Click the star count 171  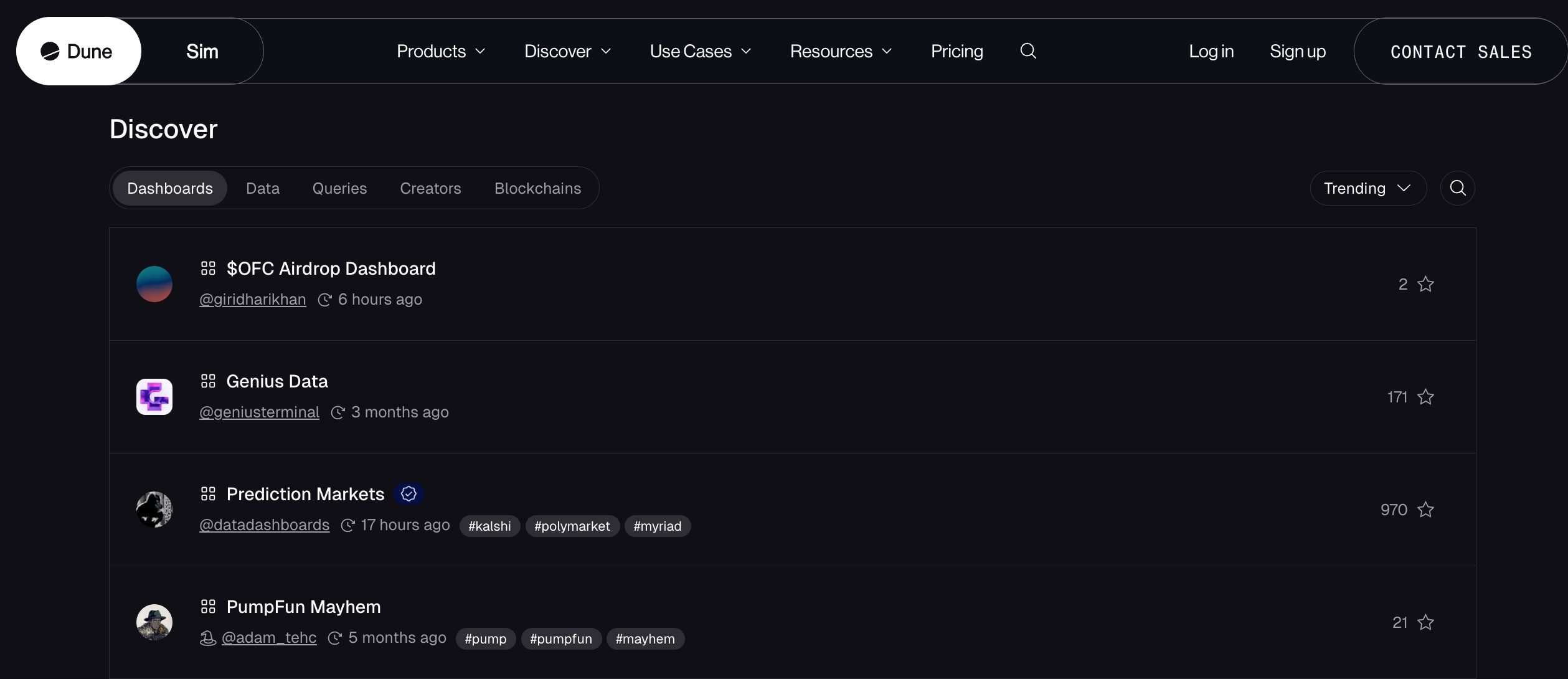pos(1397,397)
